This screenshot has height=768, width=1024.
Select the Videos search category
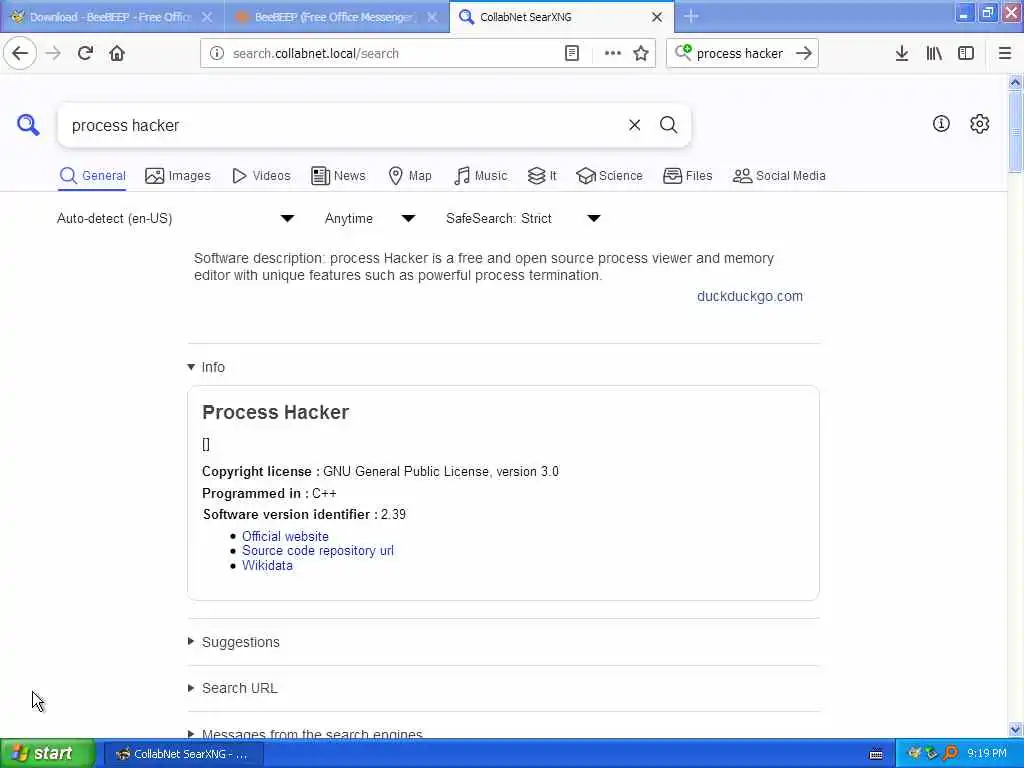coord(261,176)
